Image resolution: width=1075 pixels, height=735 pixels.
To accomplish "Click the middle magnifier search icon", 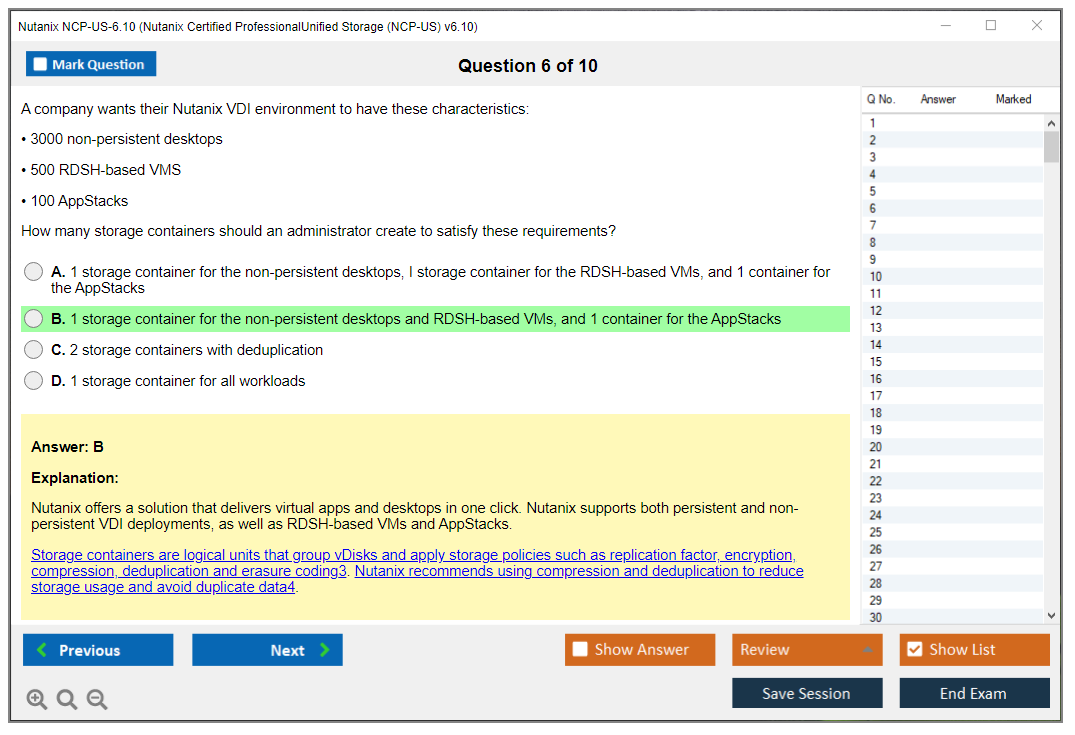I will coord(66,699).
